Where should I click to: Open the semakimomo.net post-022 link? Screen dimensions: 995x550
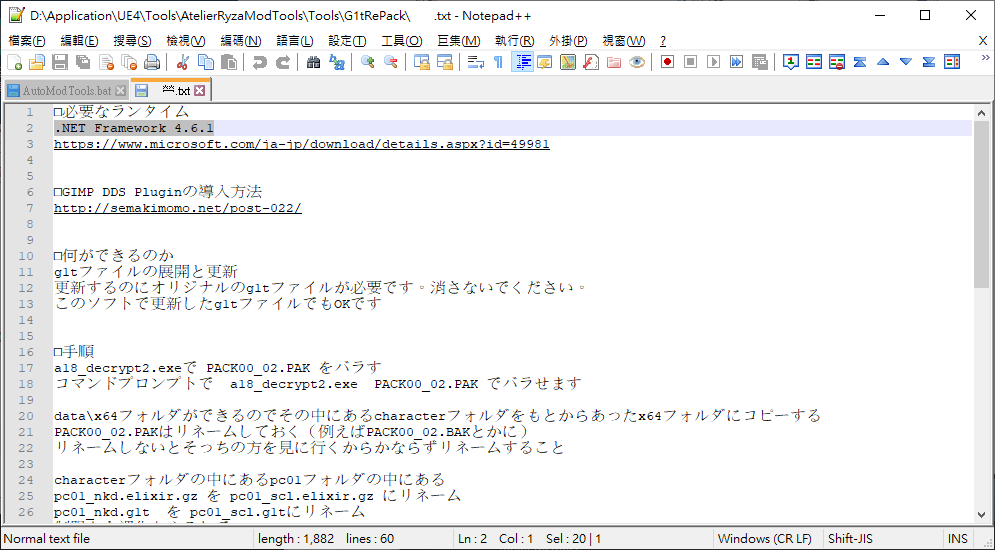coord(178,208)
